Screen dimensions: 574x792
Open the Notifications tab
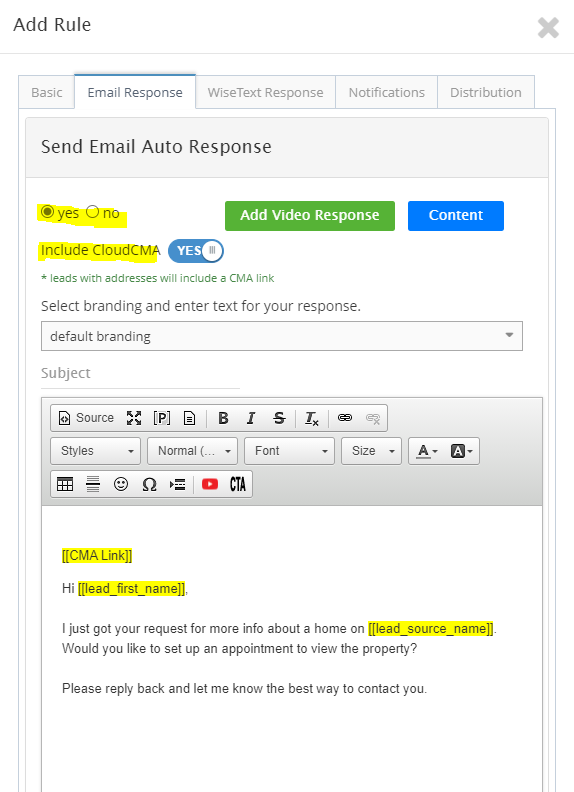(387, 92)
